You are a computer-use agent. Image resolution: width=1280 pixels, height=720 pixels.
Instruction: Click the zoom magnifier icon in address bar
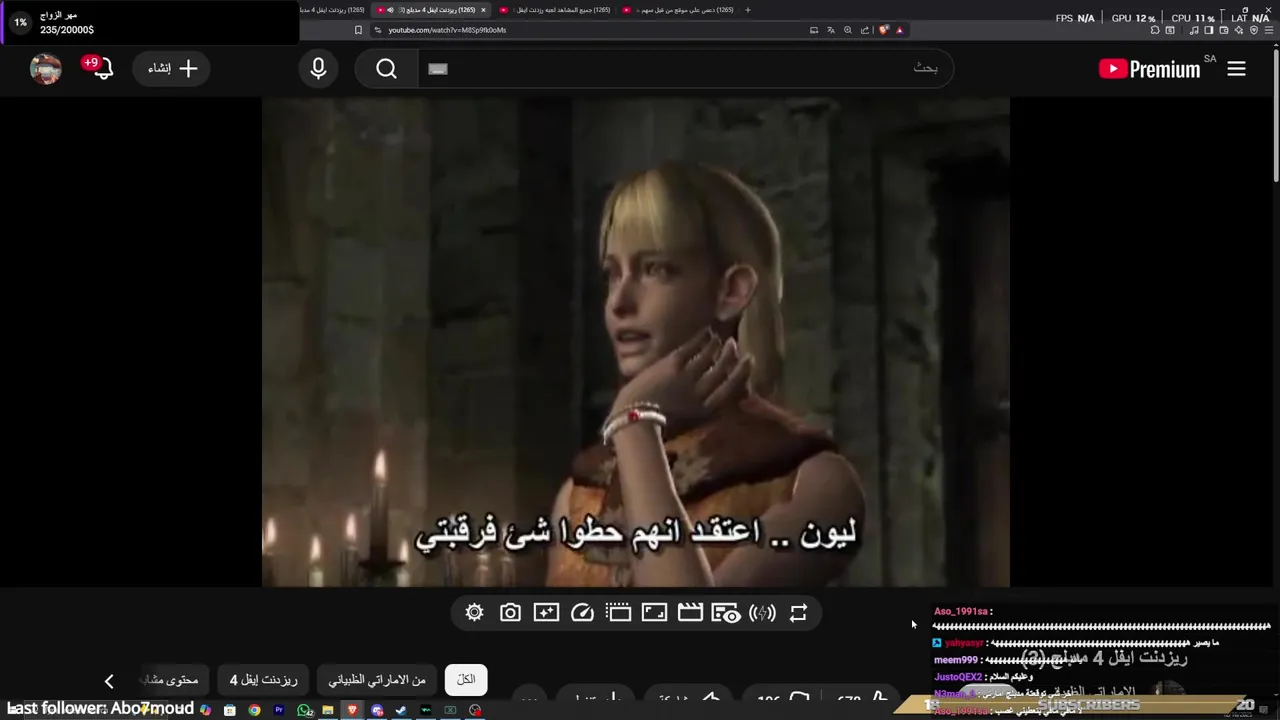(848, 30)
